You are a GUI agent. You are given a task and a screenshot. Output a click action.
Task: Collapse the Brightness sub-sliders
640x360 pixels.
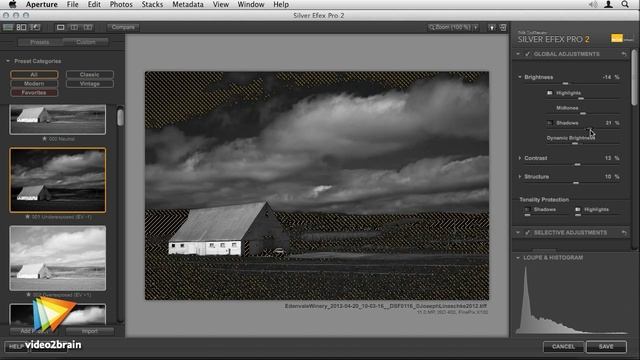click(520, 77)
